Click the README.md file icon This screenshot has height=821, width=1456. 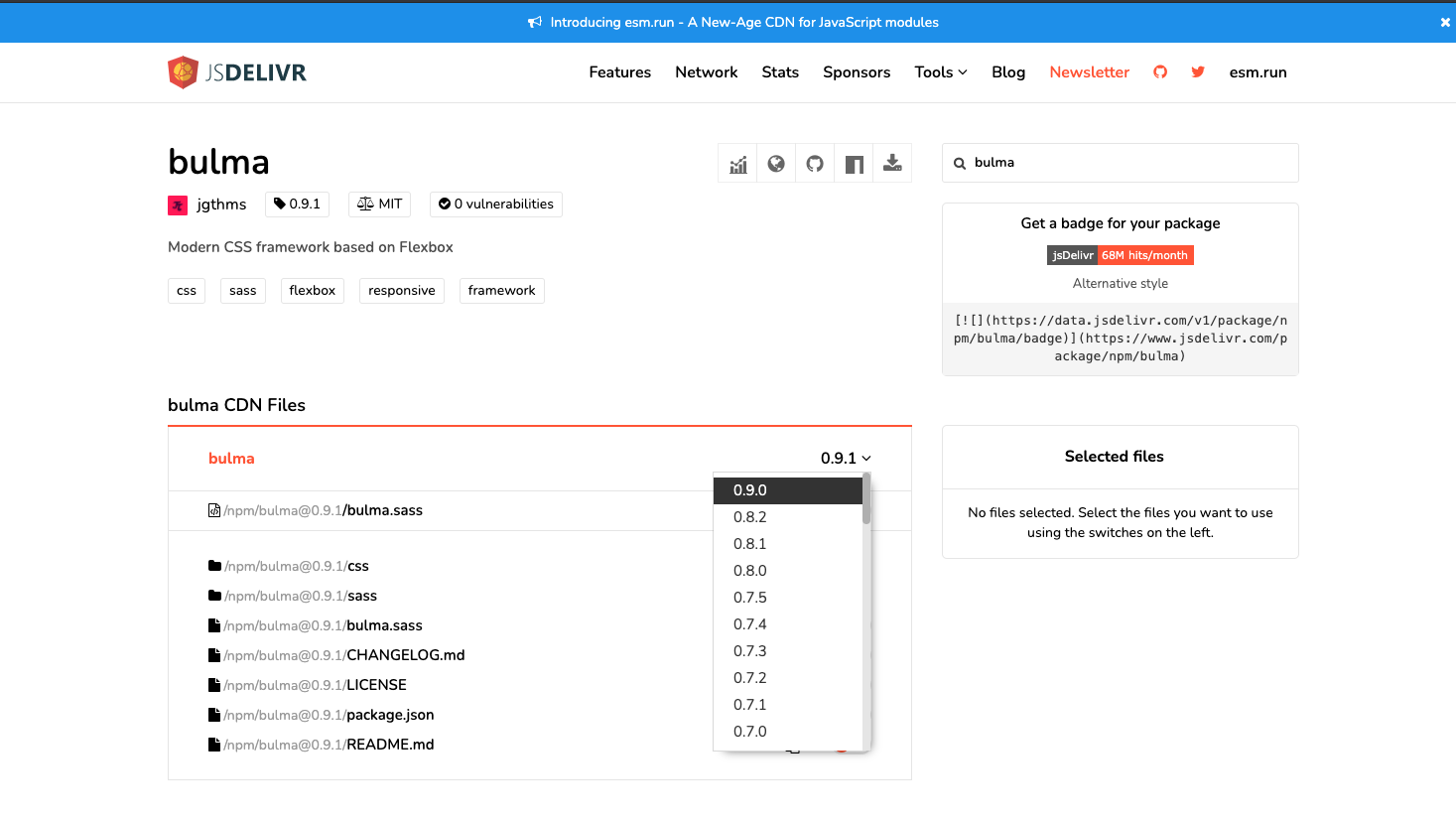click(x=214, y=745)
